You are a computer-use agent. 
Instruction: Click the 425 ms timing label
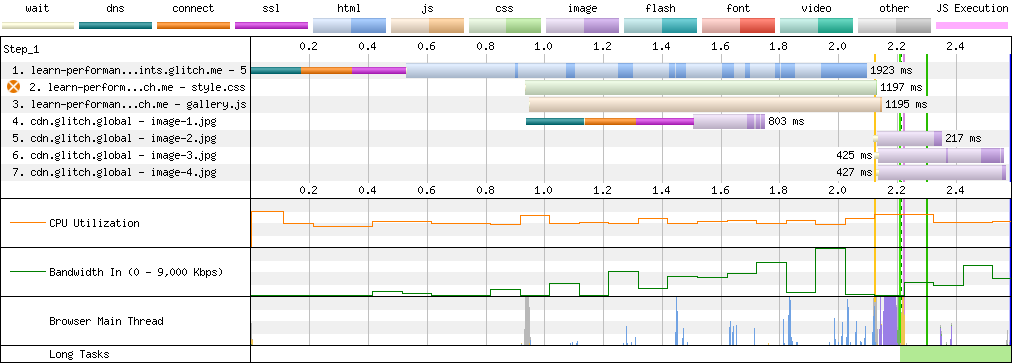click(854, 155)
